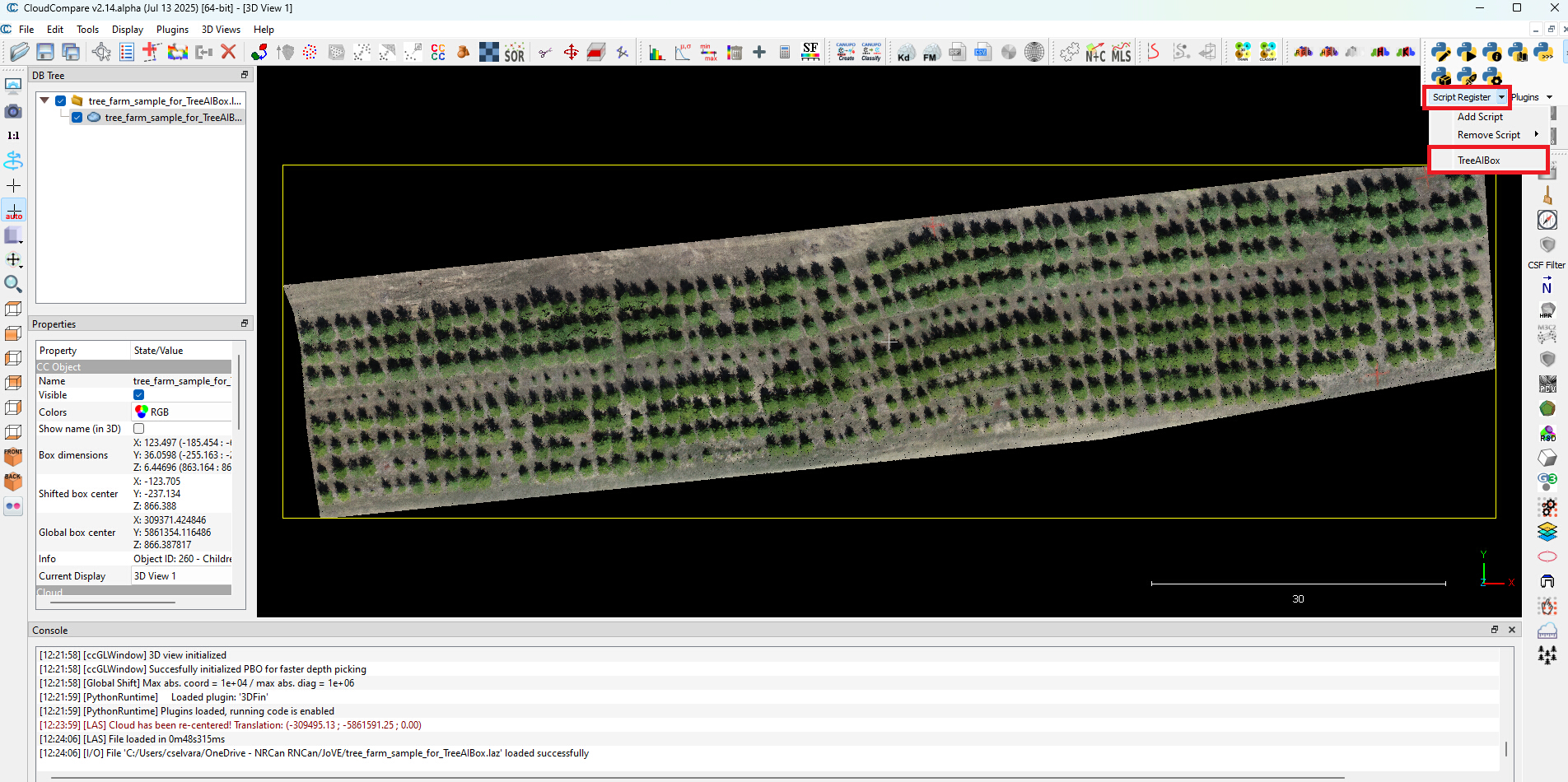Collapse the tree_farm_sample folder node
The width and height of the screenshot is (1568, 782).
[44, 101]
